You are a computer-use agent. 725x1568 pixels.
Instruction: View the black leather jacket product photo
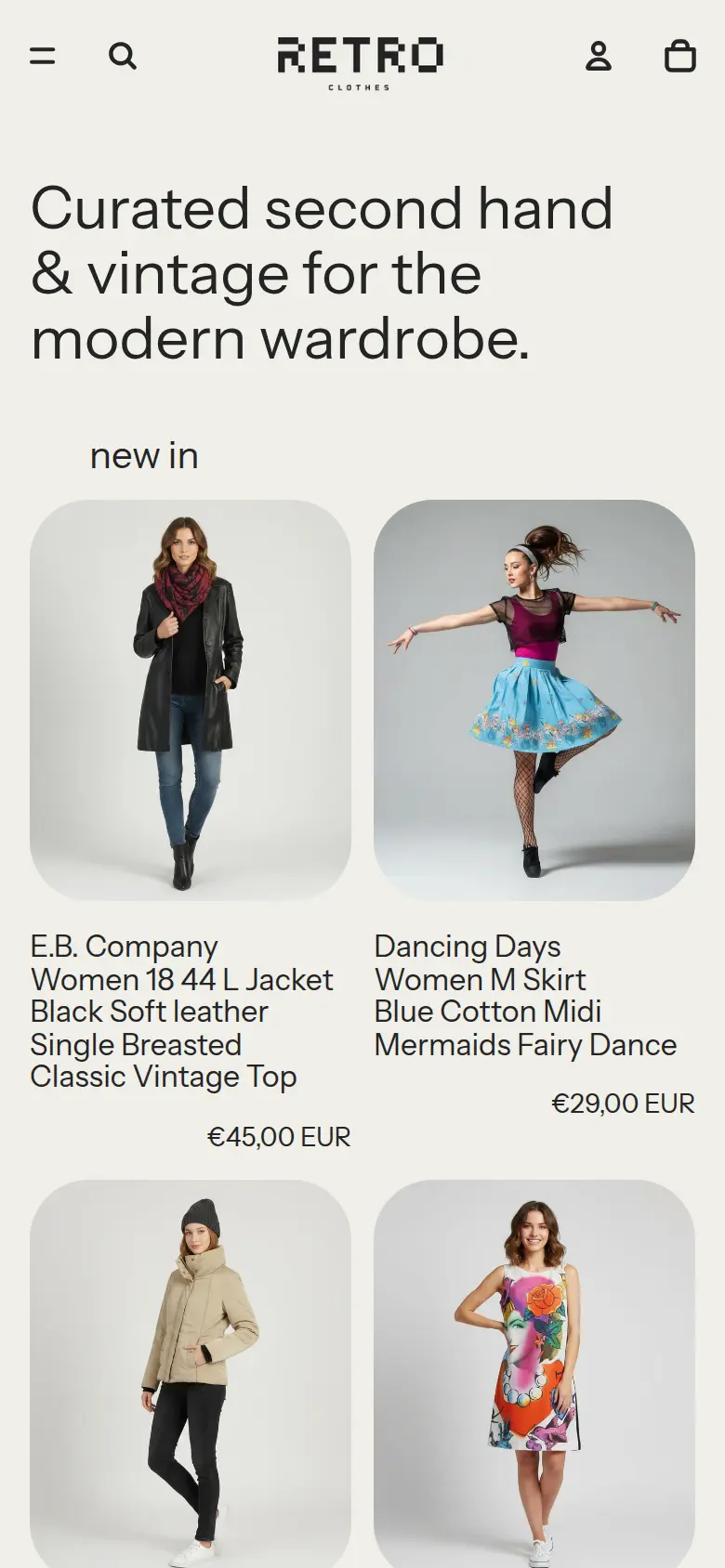191,700
